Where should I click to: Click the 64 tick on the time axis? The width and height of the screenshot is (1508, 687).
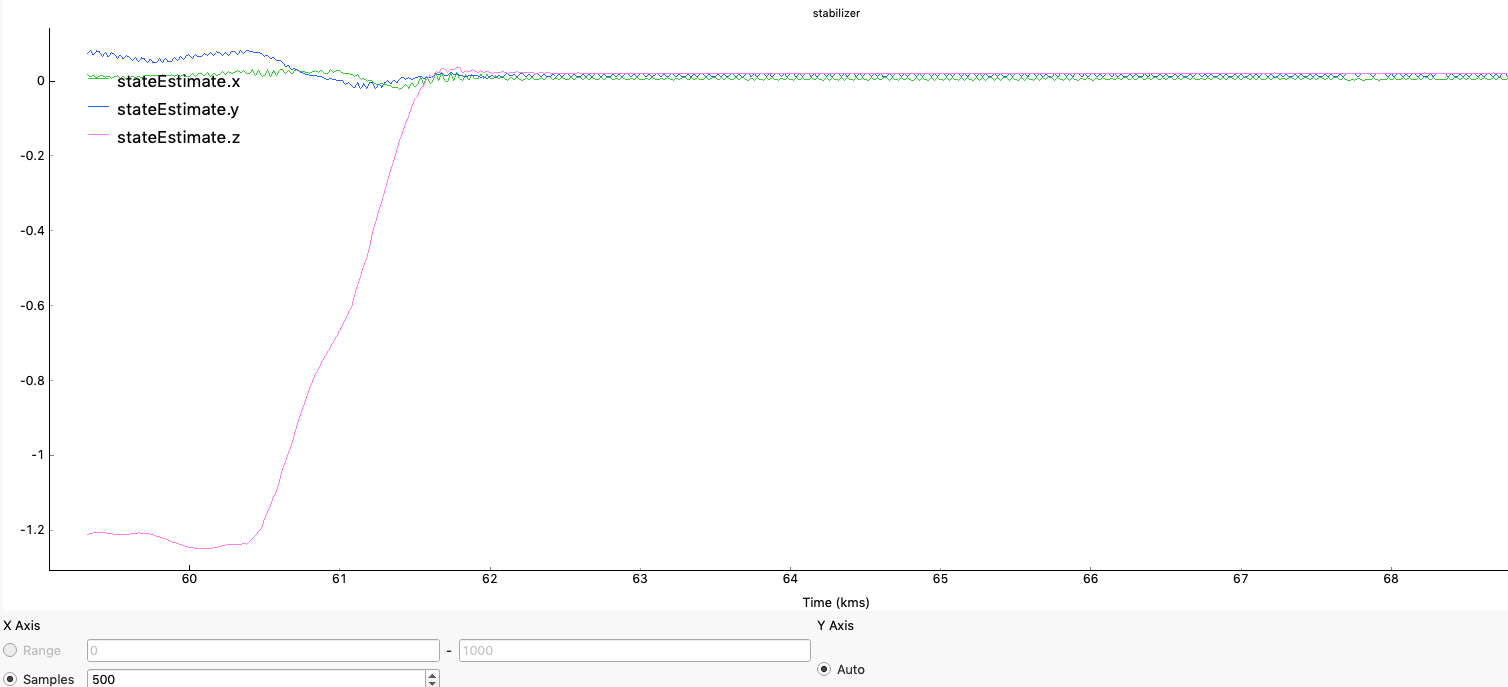pyautogui.click(x=790, y=579)
